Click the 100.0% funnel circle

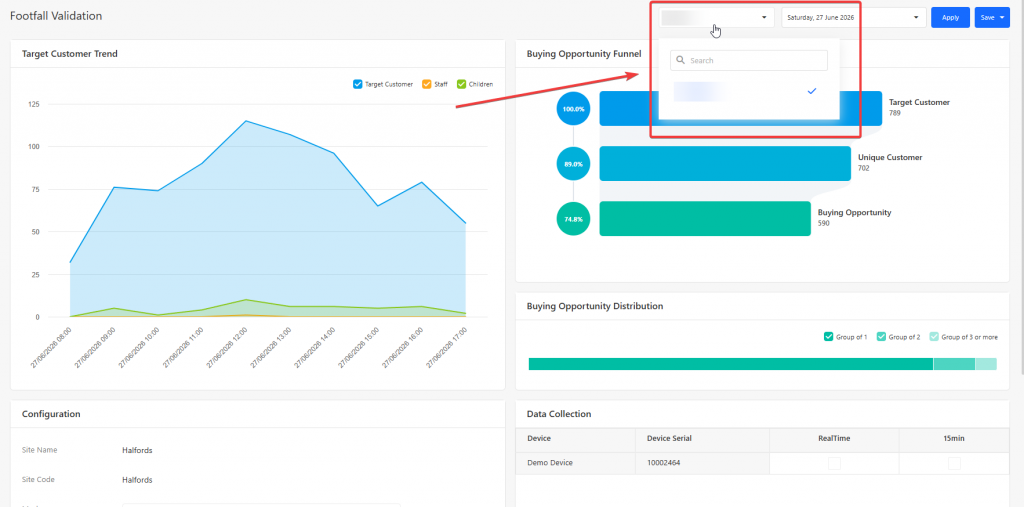click(x=573, y=108)
